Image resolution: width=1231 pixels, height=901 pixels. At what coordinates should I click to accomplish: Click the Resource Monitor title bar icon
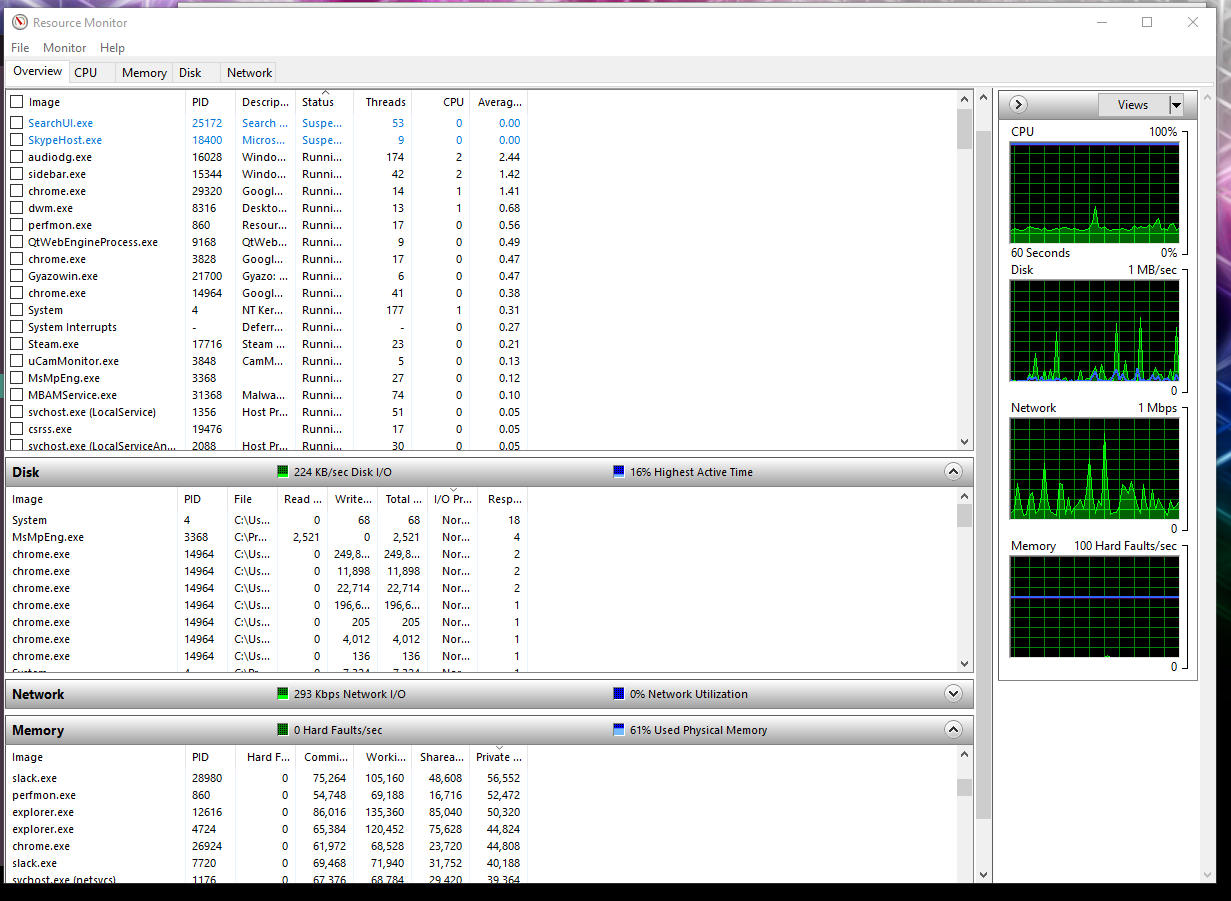(x=19, y=22)
